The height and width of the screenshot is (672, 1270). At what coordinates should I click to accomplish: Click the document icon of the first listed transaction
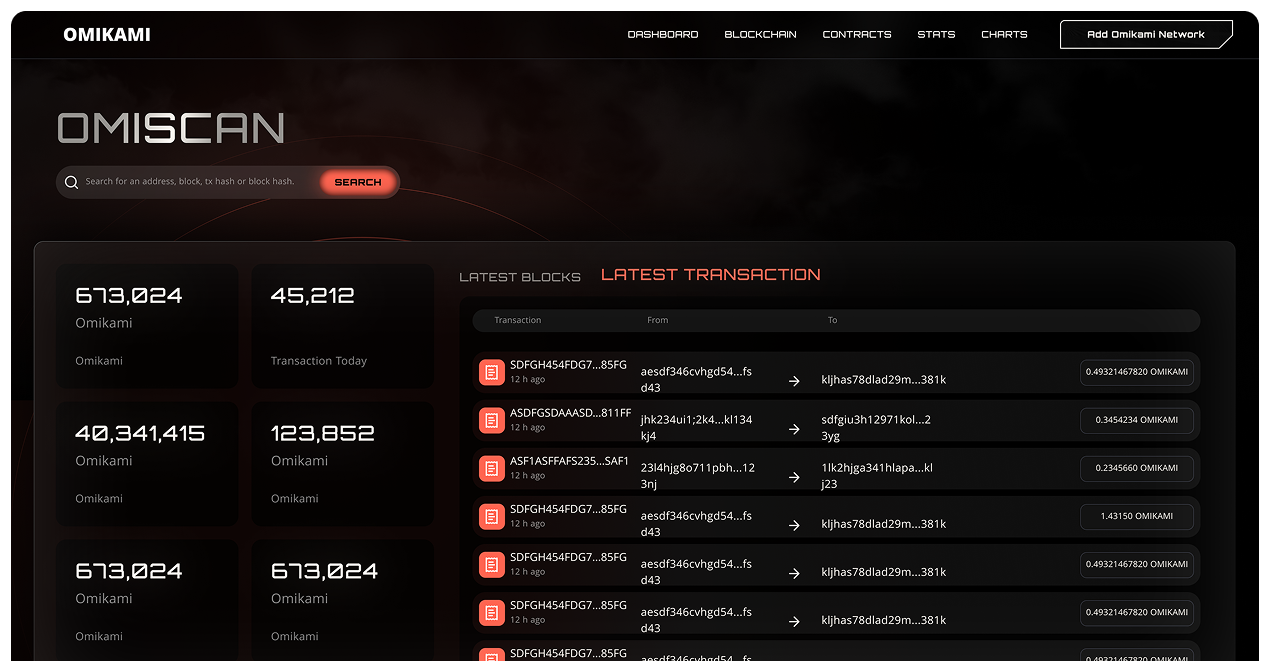(491, 372)
